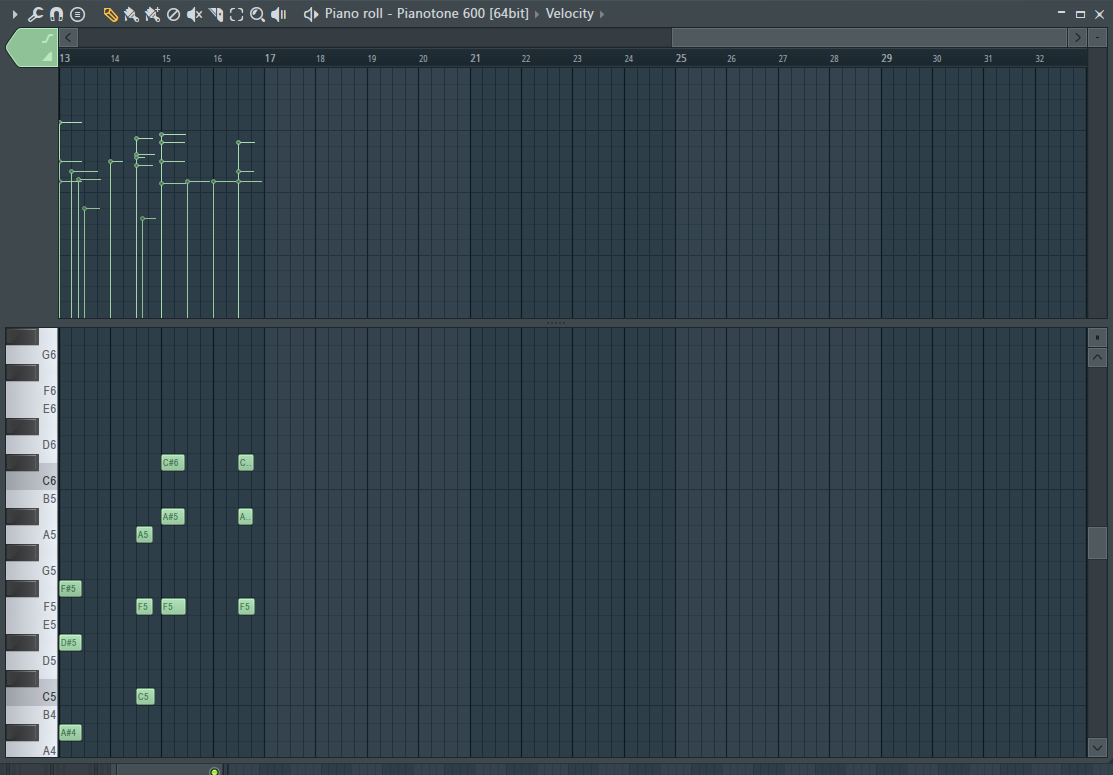Jump to bar 17 on the timeline
The width and height of the screenshot is (1113, 775).
[270, 58]
